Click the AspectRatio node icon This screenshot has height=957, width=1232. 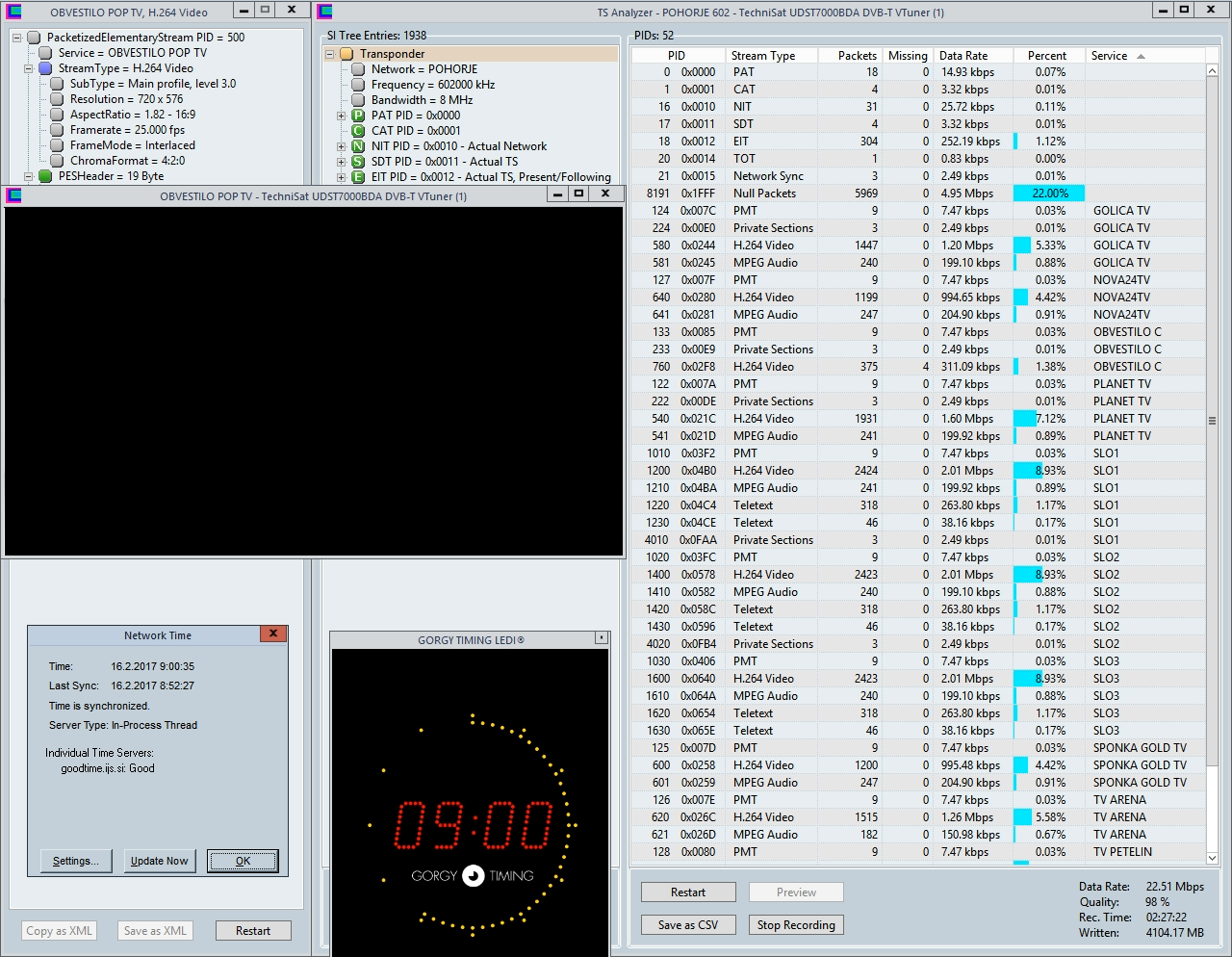click(x=57, y=115)
